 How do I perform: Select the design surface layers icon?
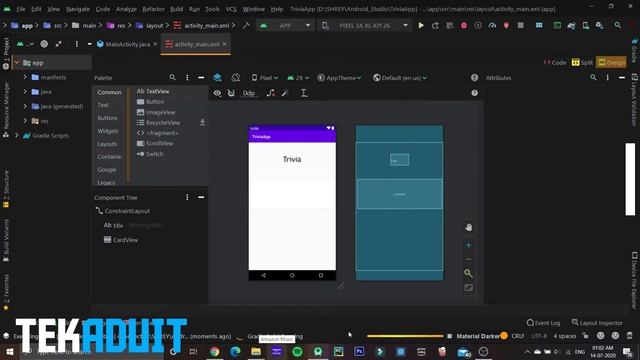pos(217,78)
